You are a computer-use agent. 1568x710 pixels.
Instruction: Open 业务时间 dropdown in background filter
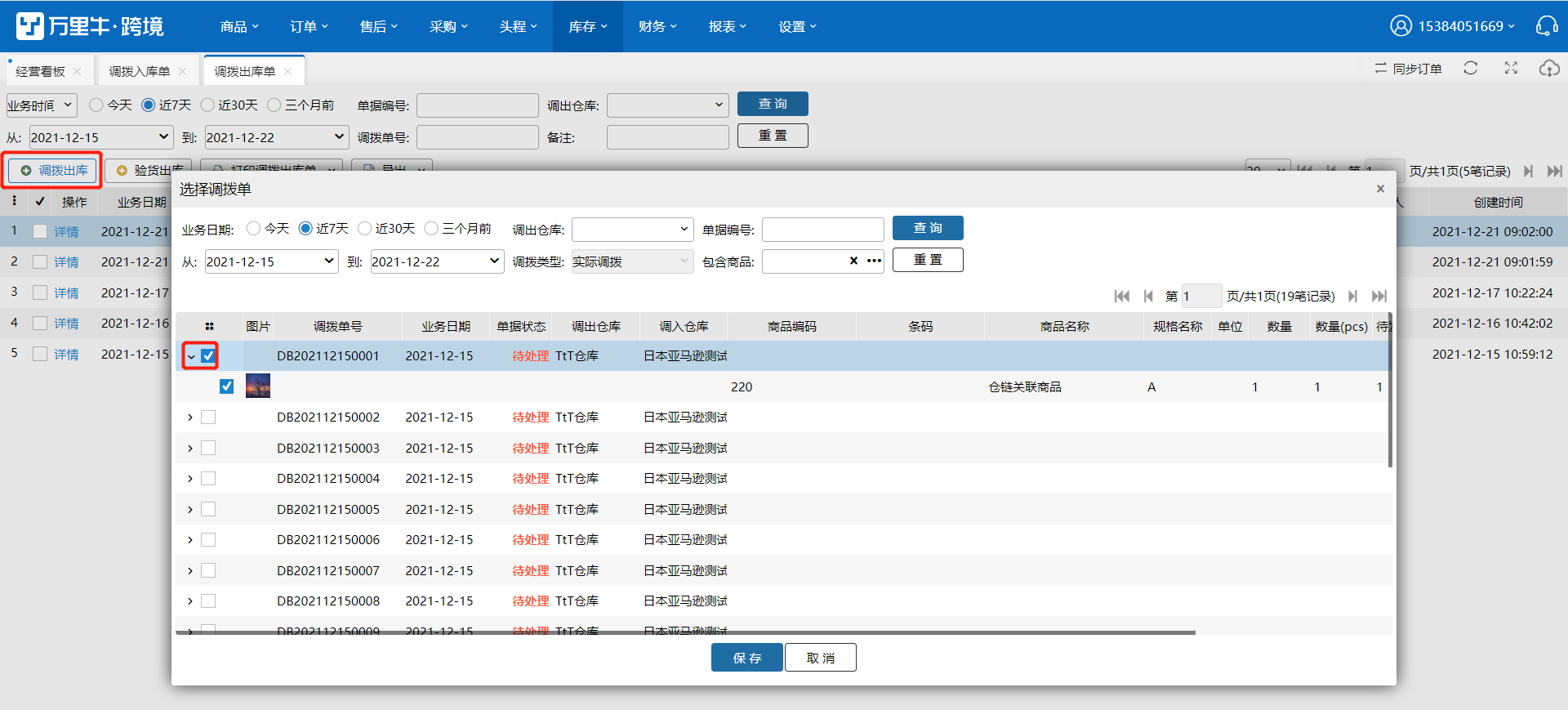click(42, 105)
